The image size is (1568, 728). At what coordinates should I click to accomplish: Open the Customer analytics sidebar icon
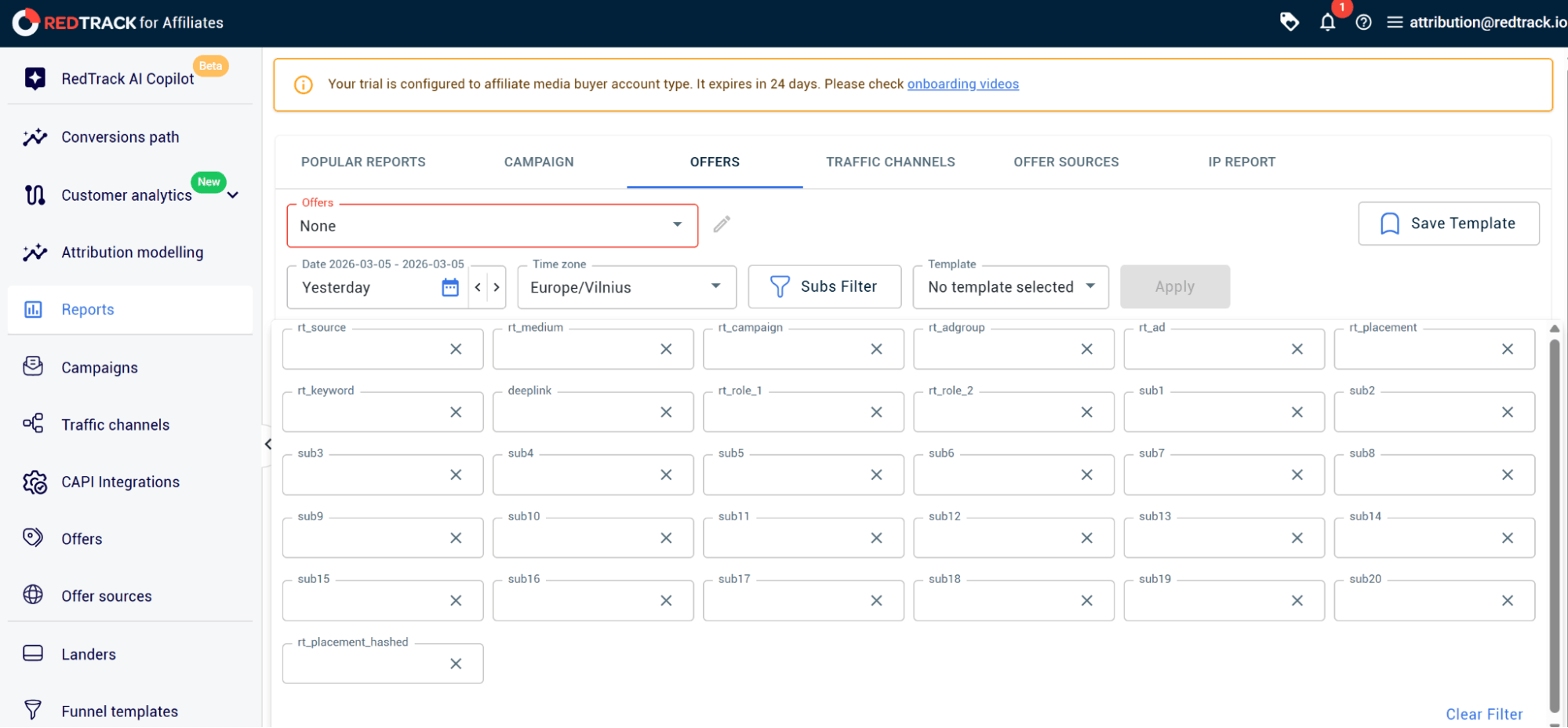coord(35,195)
